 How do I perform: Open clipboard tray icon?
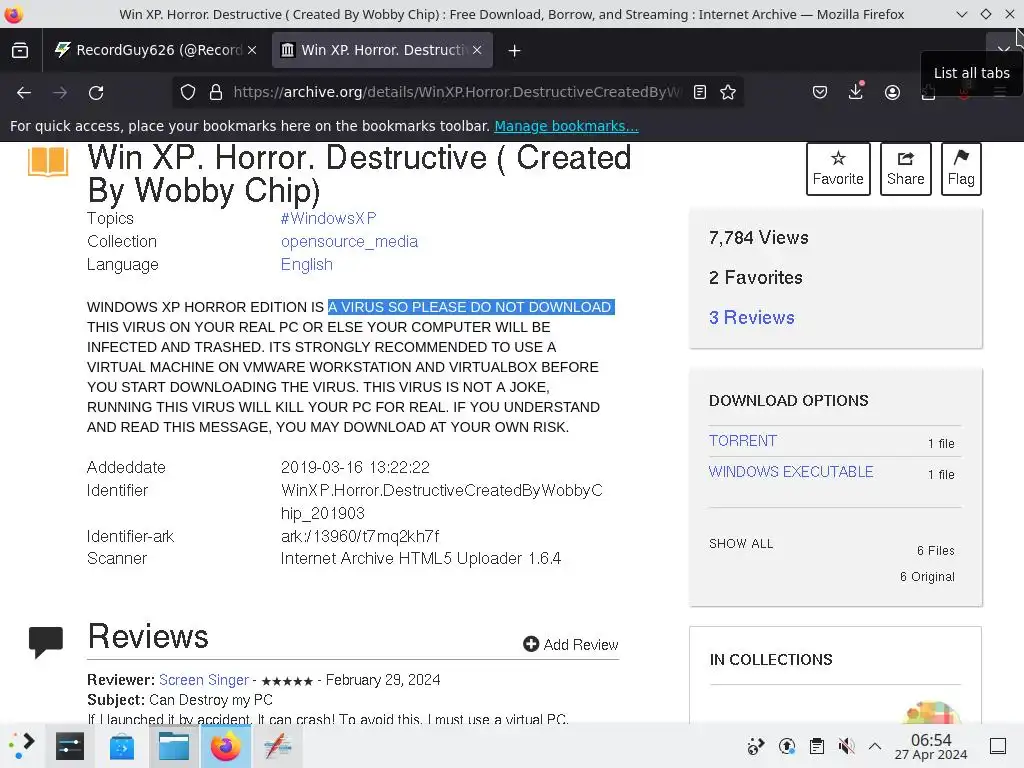tap(816, 746)
